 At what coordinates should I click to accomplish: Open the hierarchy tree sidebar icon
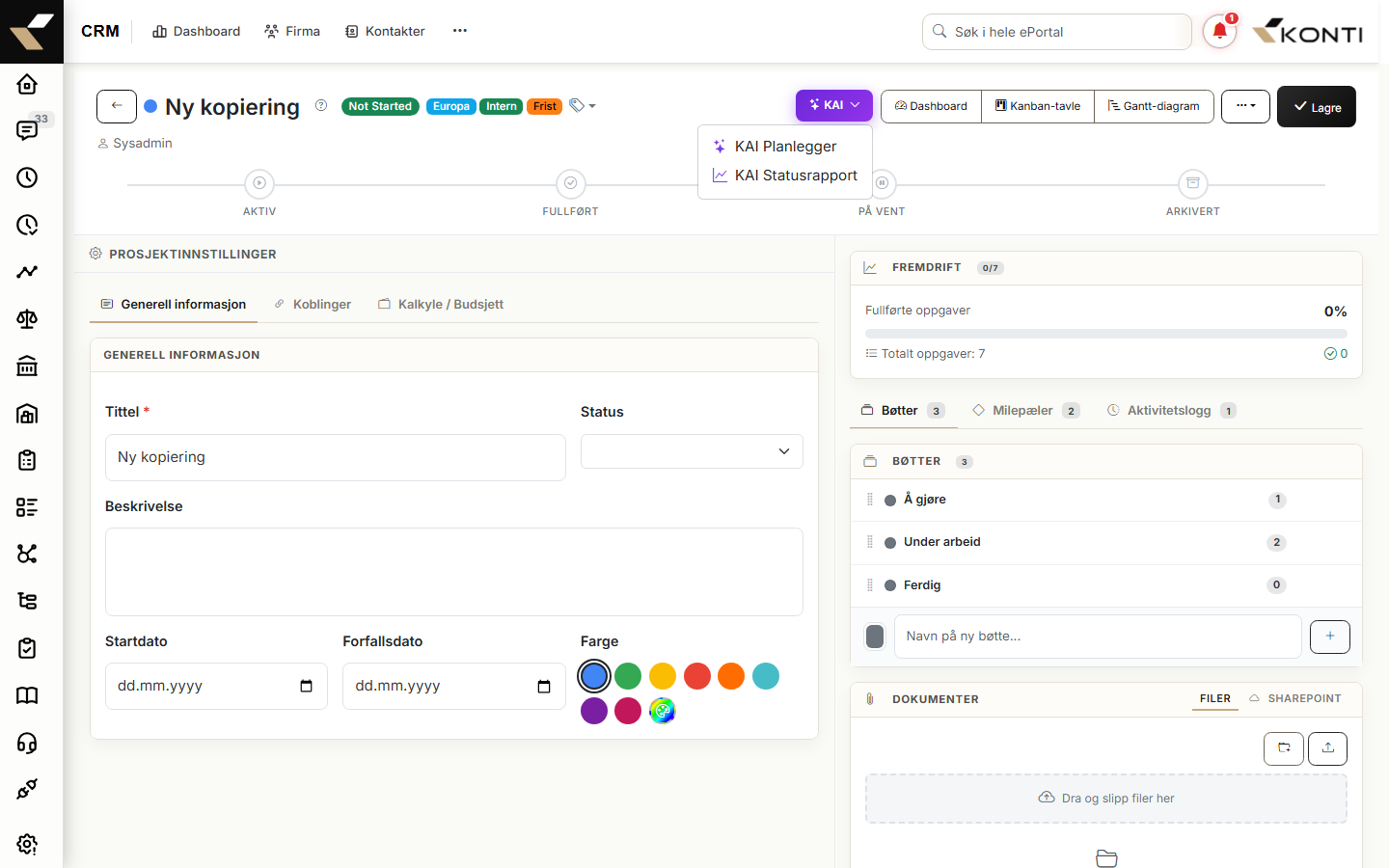pos(27,601)
